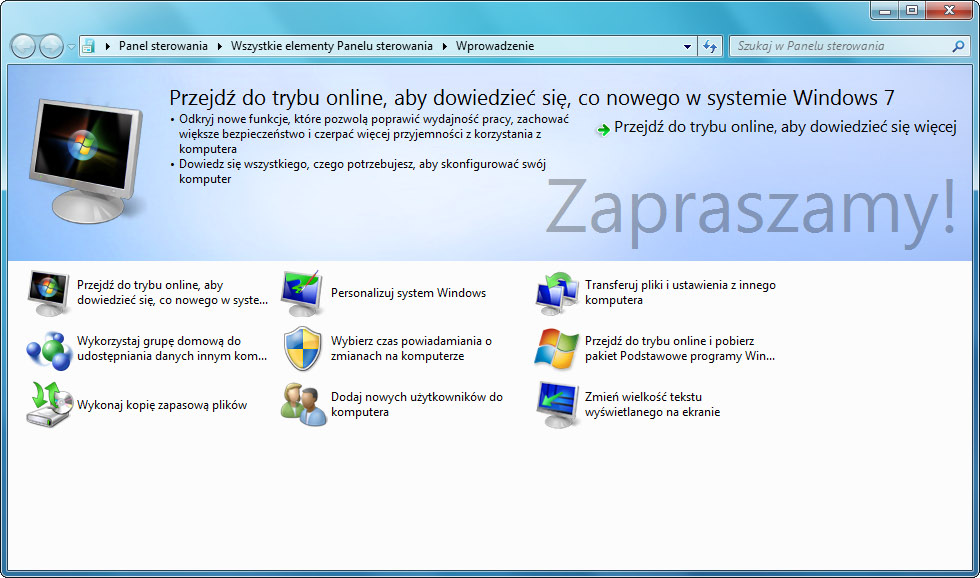980x578 pixels.
Task: Open Wybierz czas powiadamiania o zmianach text
Action: tap(411, 349)
